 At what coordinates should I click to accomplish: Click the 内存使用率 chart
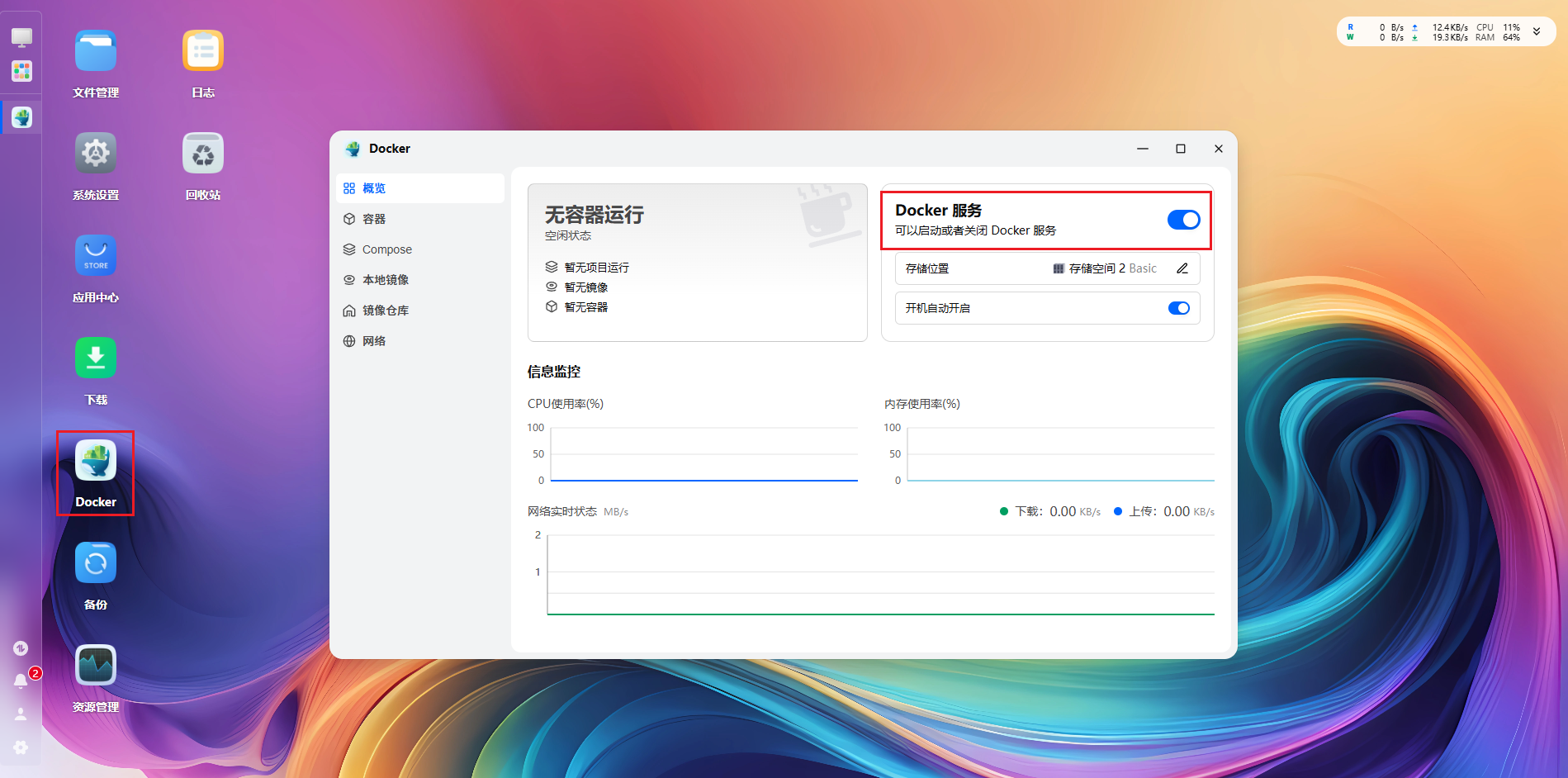pos(1060,454)
